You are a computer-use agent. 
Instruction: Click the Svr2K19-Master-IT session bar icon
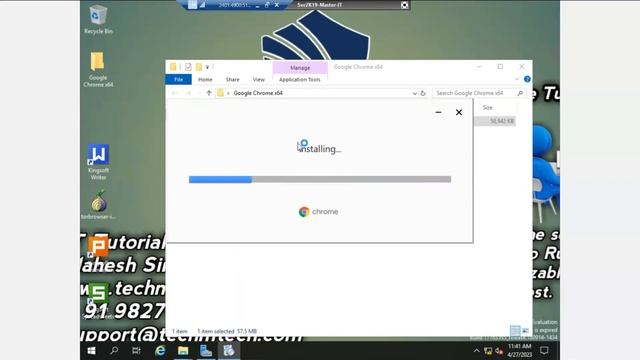coord(404,5)
